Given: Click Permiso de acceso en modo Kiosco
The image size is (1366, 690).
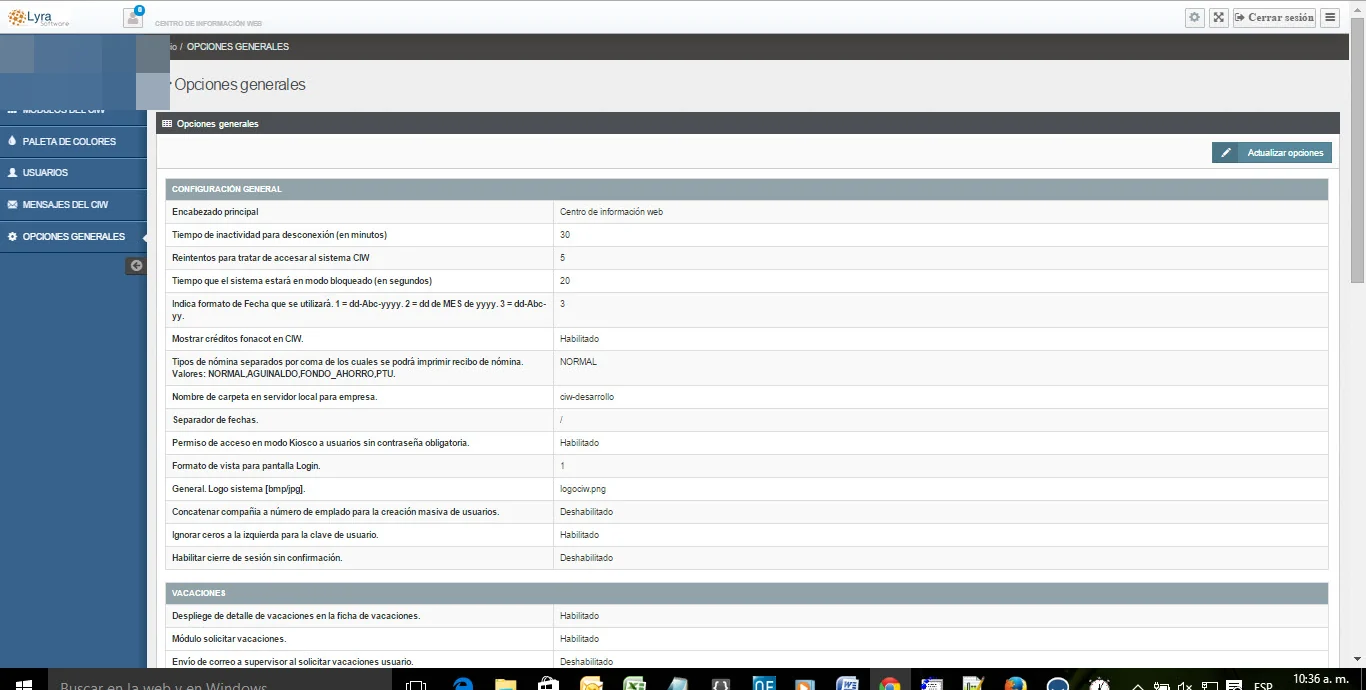Looking at the screenshot, I should click(320, 443).
